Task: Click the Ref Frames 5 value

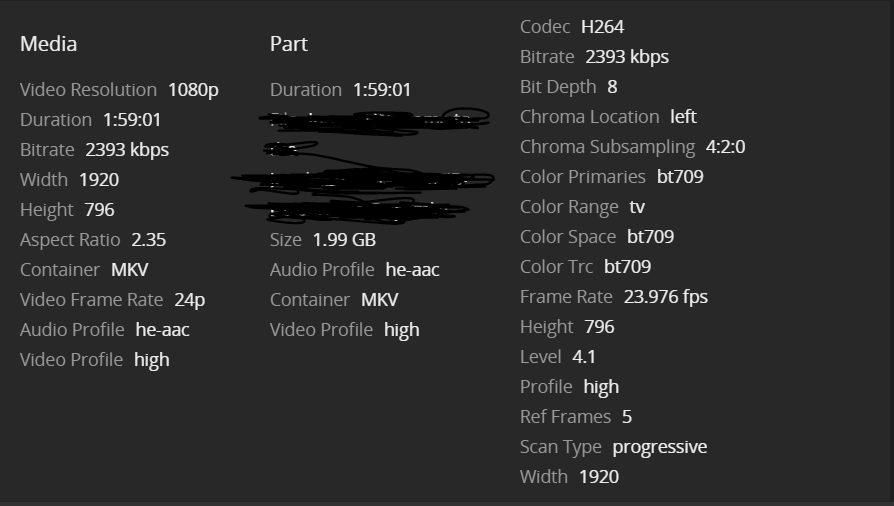Action: 627,417
